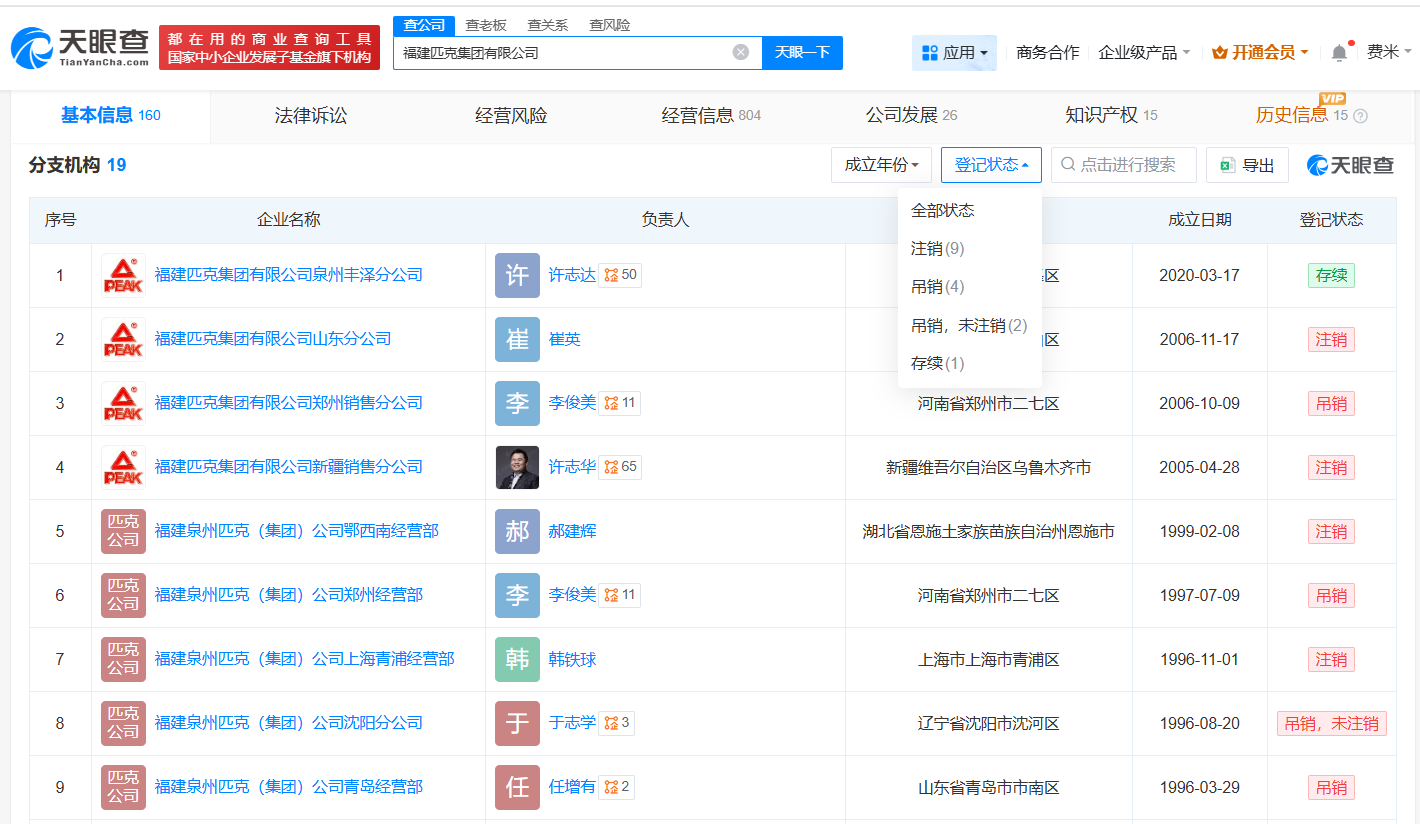The height and width of the screenshot is (824, 1420).
Task: Open the 法律诉讼 tab
Action: pos(310,115)
